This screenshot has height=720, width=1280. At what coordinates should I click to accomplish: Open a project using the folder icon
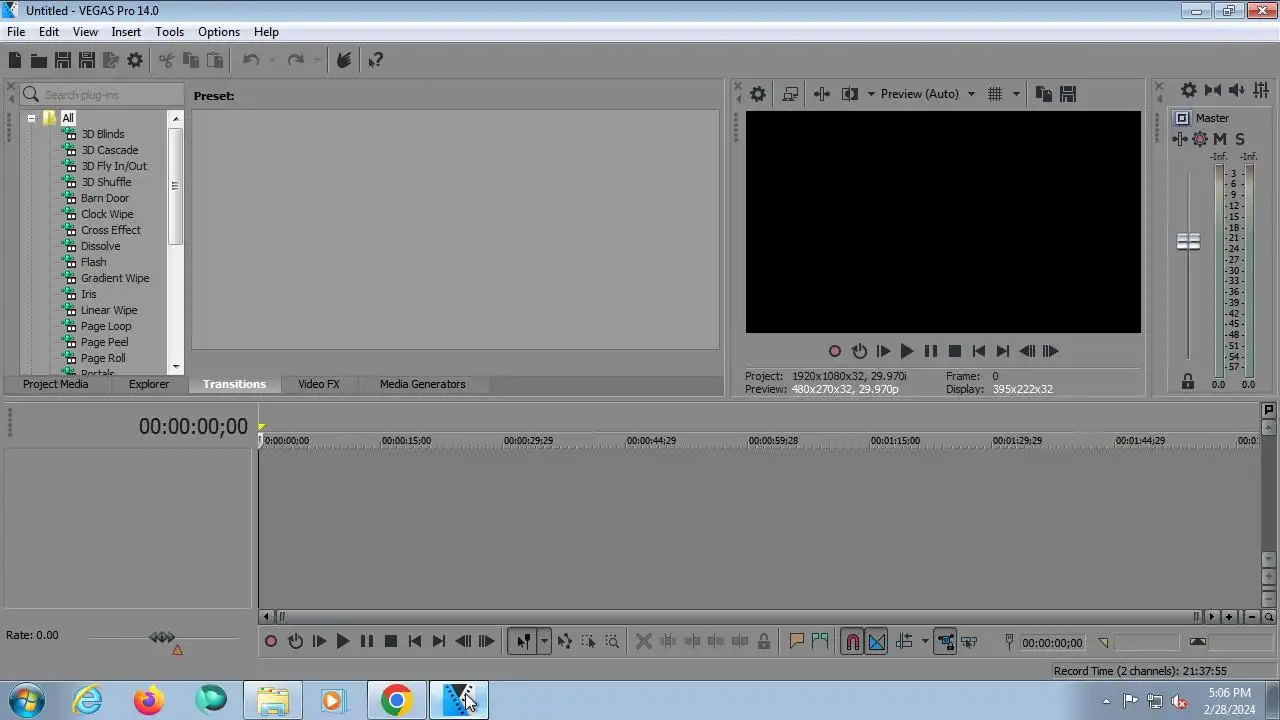click(x=39, y=60)
